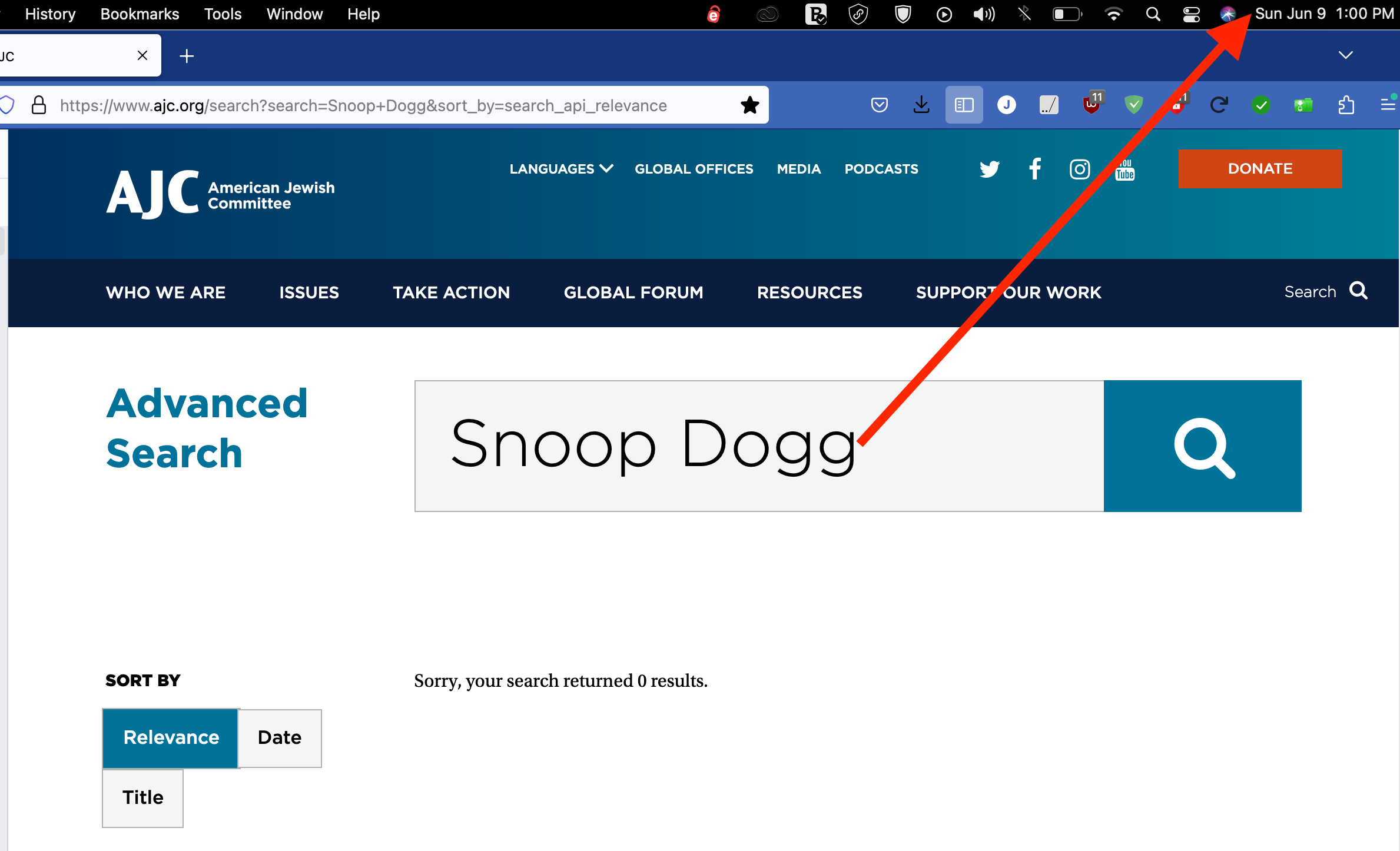The height and width of the screenshot is (851, 1400).
Task: Submit search with large magnifier button
Action: 1202,446
